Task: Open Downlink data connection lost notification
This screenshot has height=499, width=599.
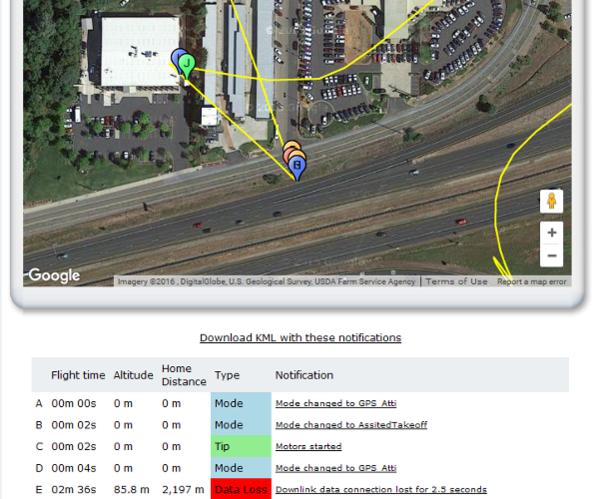Action: (x=381, y=489)
